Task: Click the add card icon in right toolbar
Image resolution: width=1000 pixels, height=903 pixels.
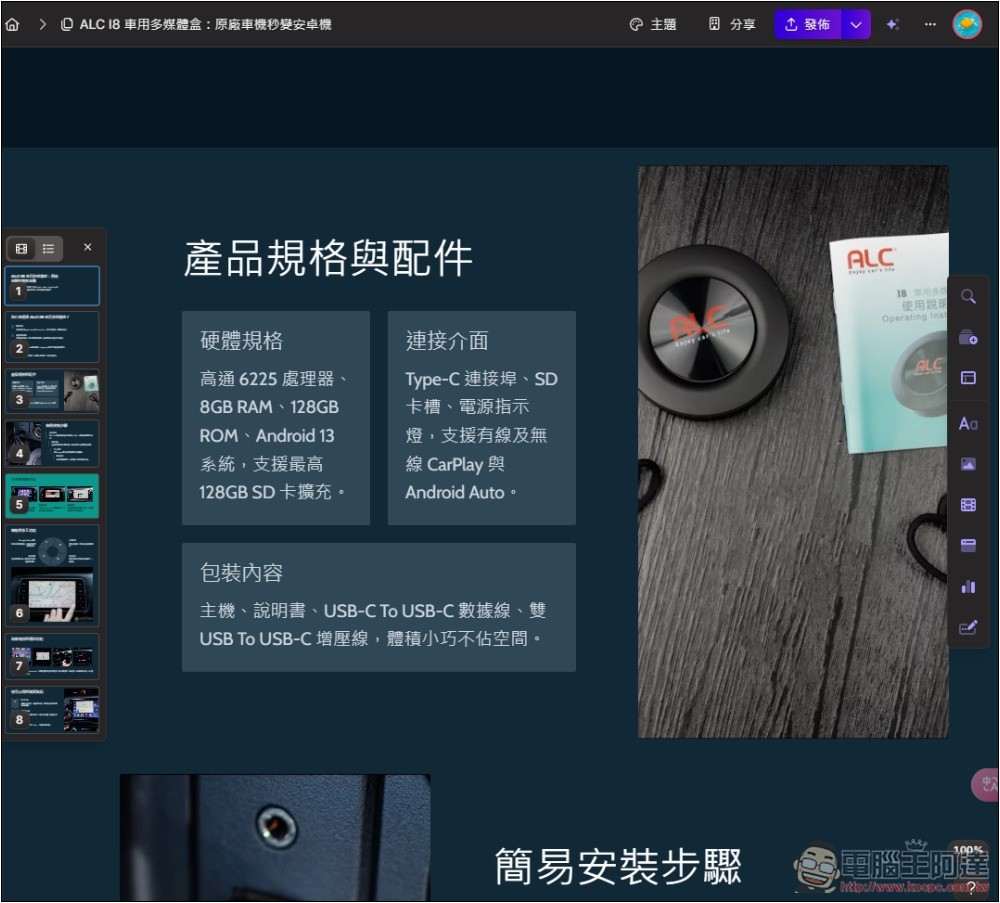Action: click(x=967, y=338)
